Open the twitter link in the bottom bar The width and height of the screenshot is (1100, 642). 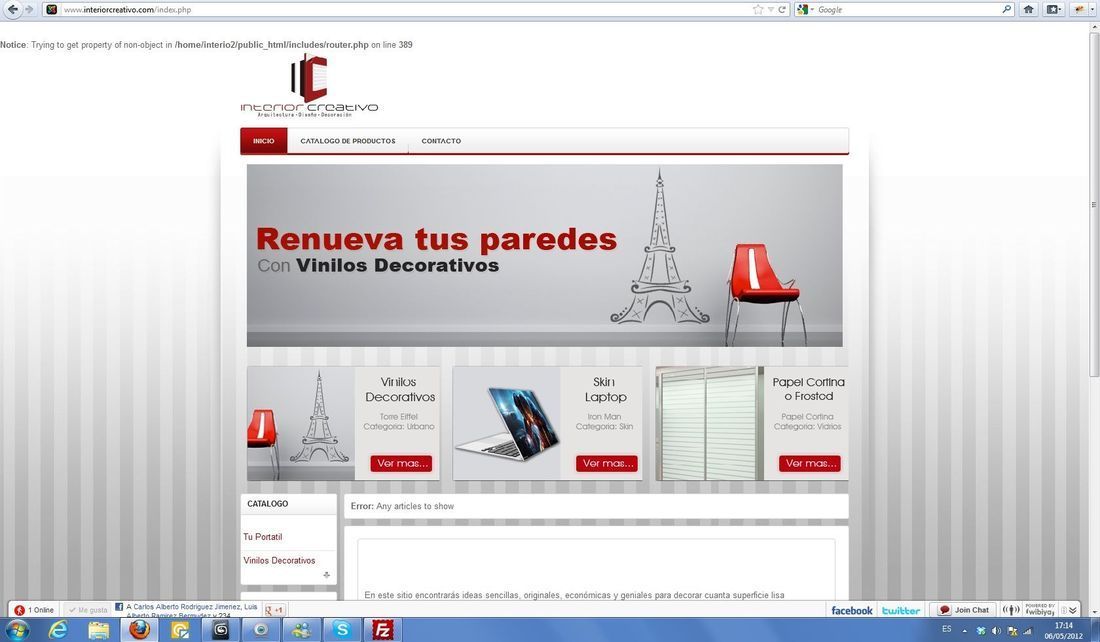[x=901, y=610]
